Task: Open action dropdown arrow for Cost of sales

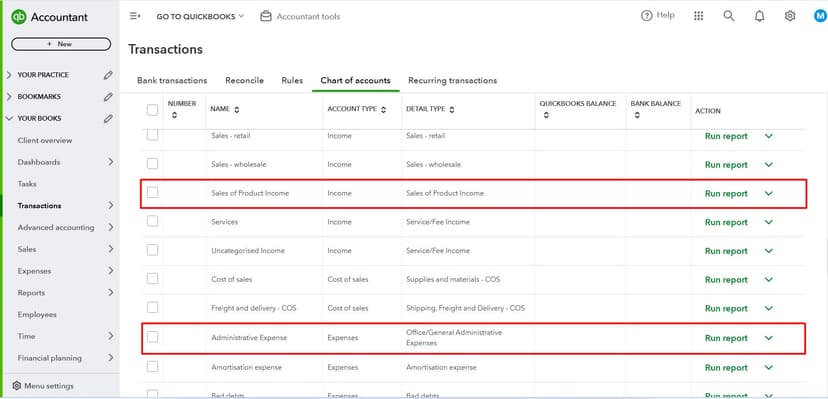Action: [769, 280]
